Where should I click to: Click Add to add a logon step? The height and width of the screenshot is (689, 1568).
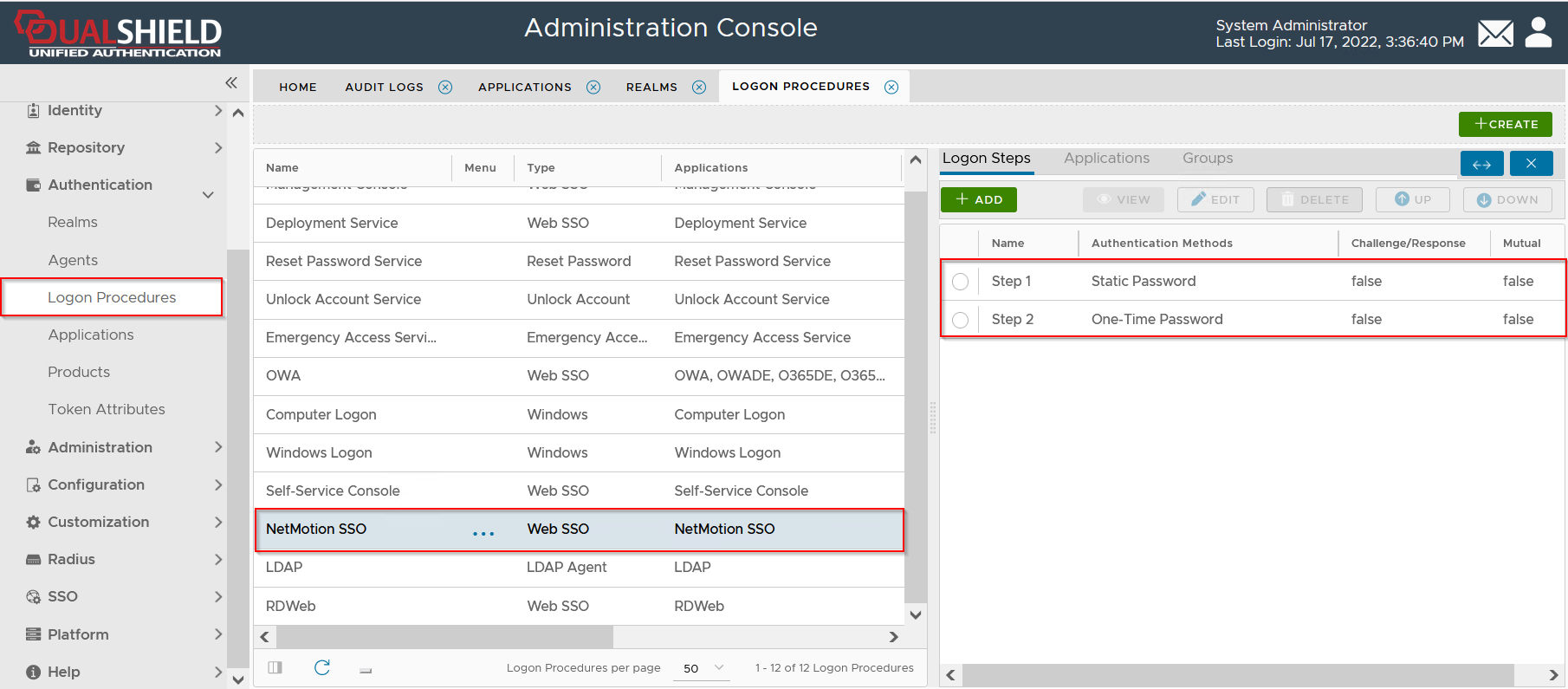coord(978,199)
